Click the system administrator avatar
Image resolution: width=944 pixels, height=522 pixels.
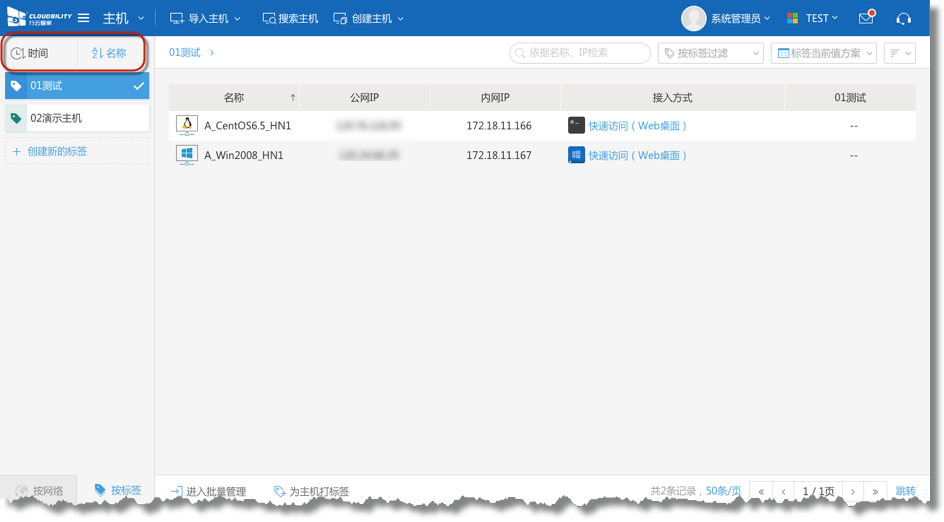pos(693,18)
